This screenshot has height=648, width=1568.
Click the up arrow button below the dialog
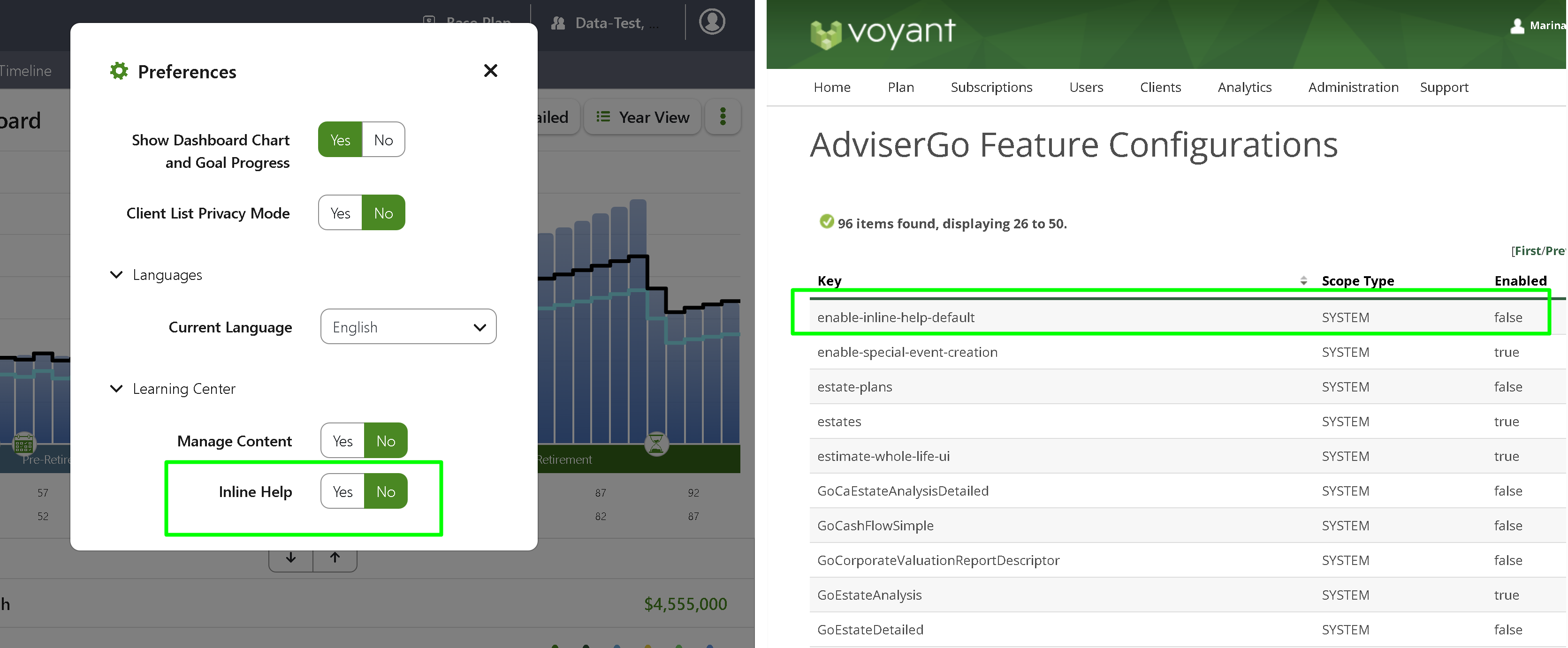tap(335, 558)
